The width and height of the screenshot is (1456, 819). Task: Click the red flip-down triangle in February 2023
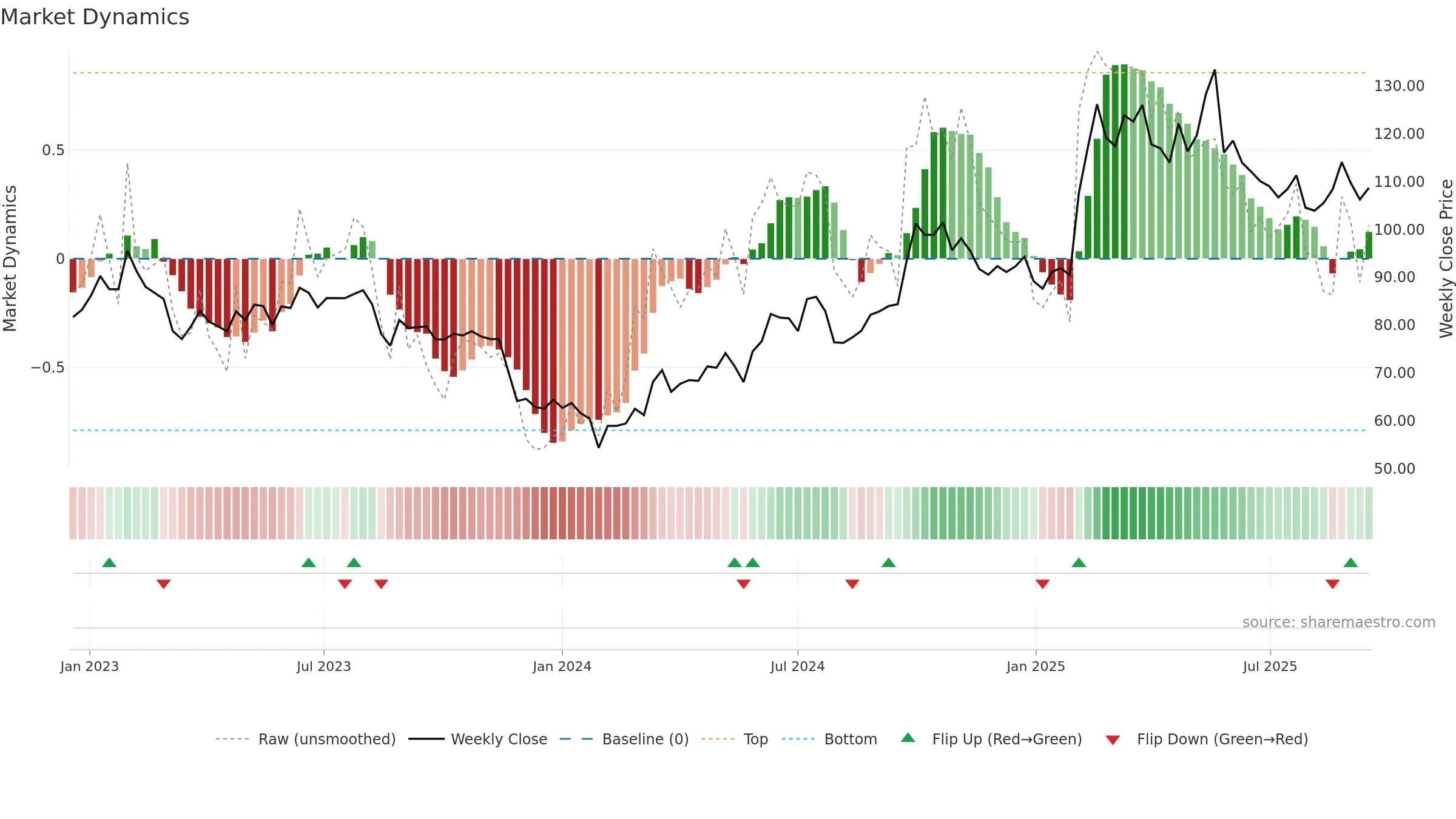tap(164, 584)
